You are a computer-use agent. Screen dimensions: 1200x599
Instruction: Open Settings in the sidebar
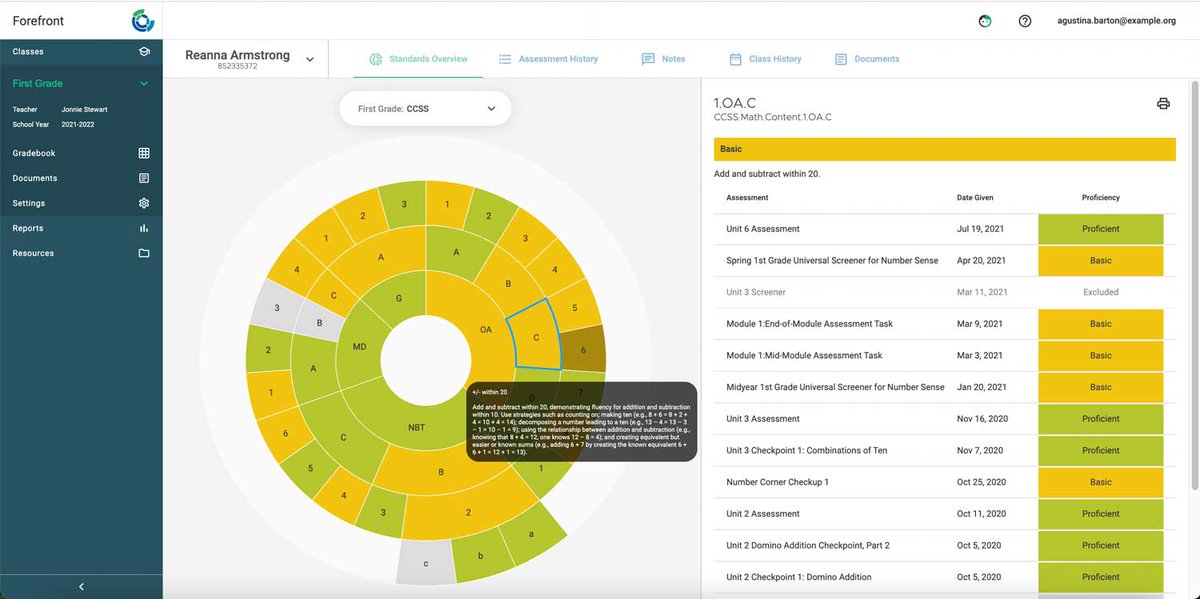[81, 203]
